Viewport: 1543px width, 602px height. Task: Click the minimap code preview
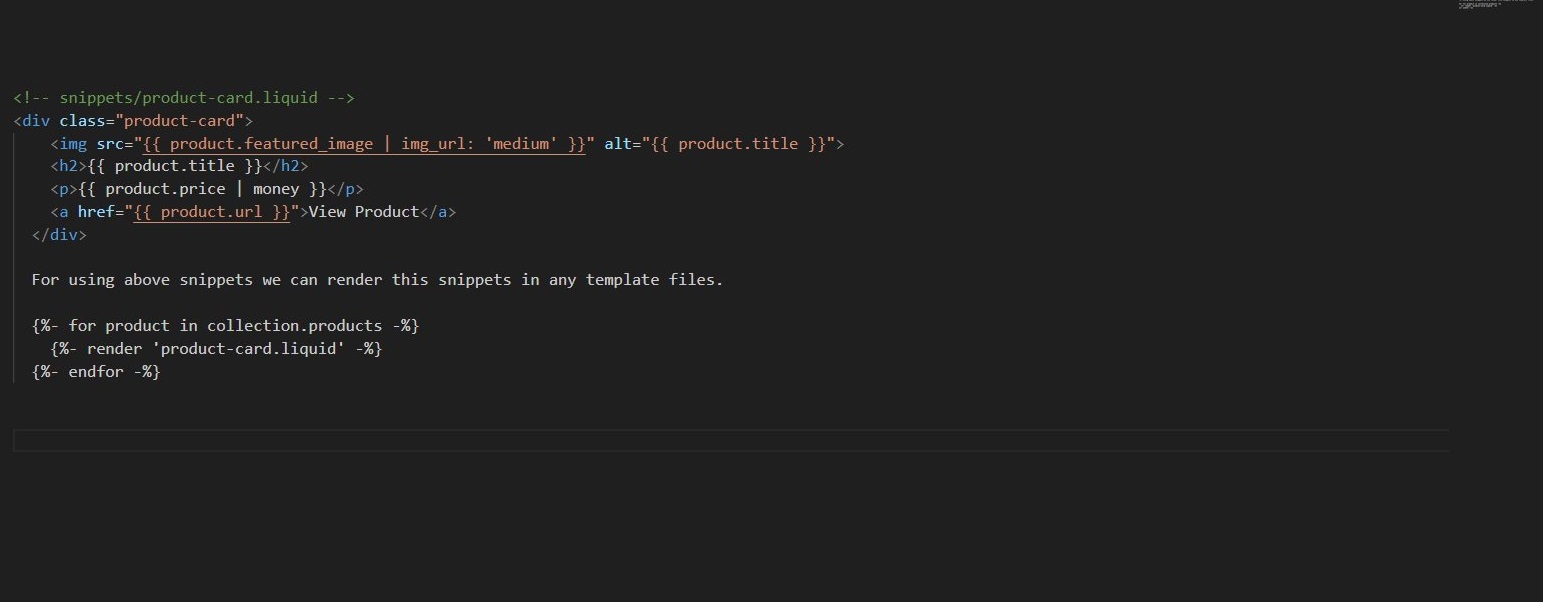point(1480,5)
